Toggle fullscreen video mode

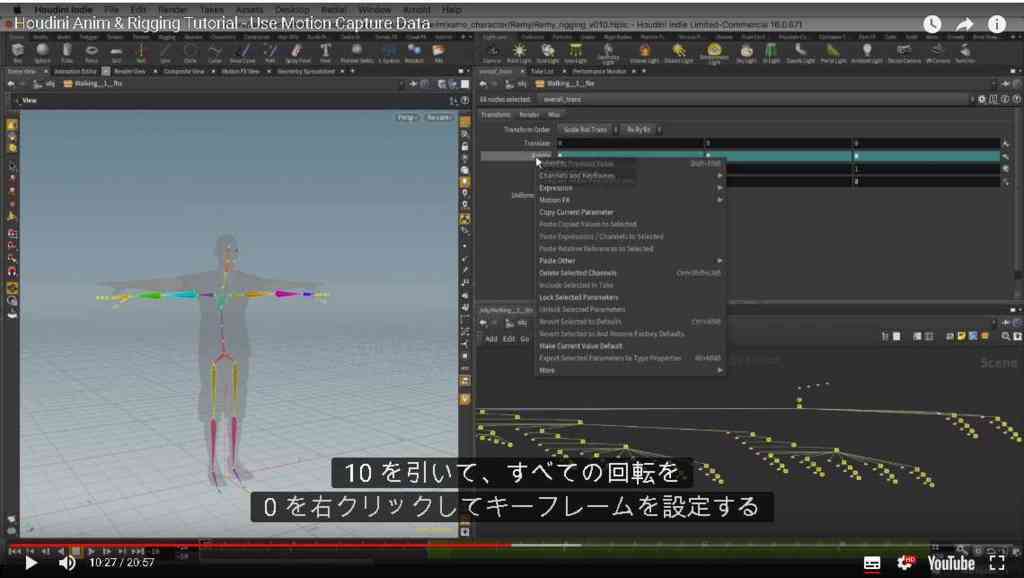[997, 563]
